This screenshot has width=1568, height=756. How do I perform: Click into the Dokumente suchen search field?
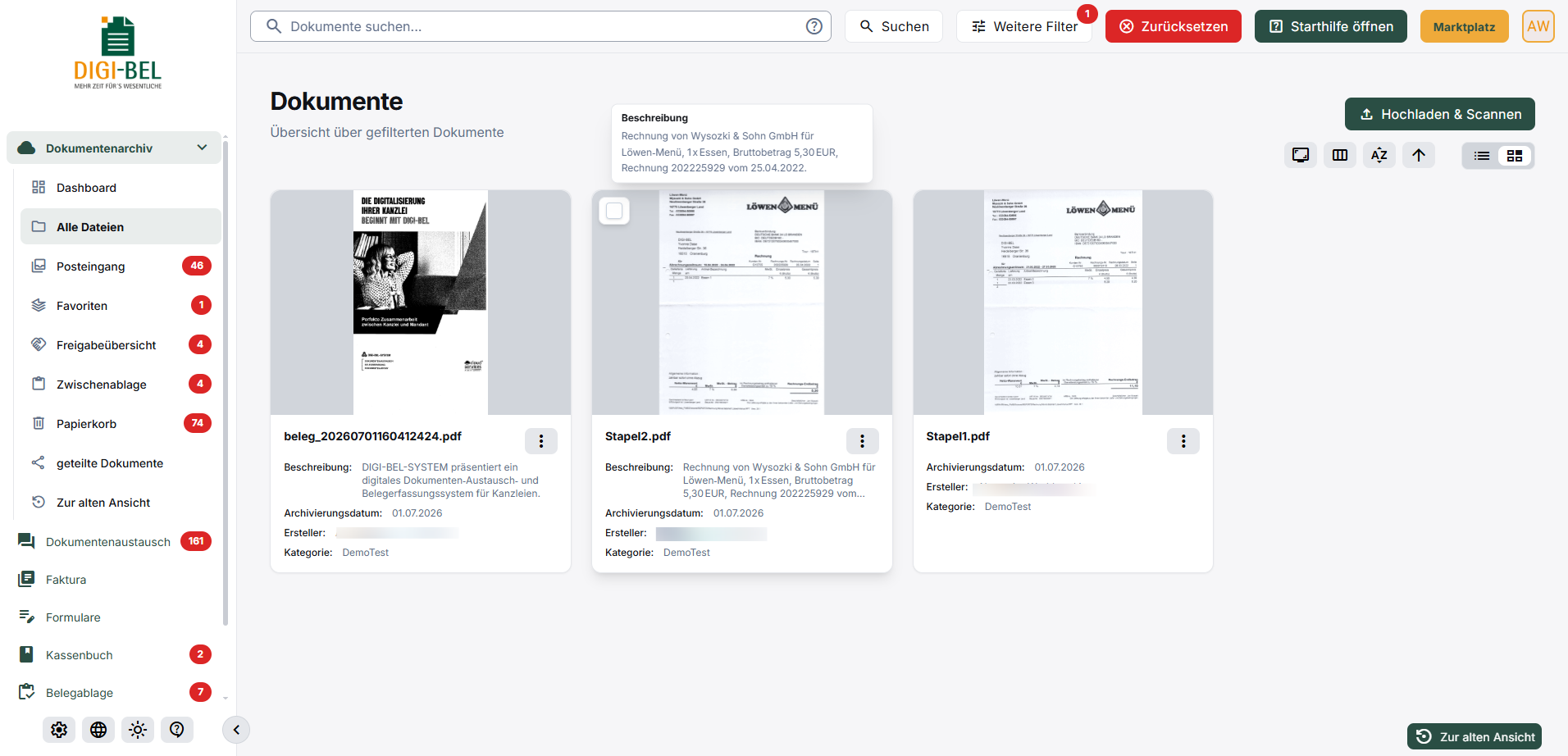[x=540, y=26]
